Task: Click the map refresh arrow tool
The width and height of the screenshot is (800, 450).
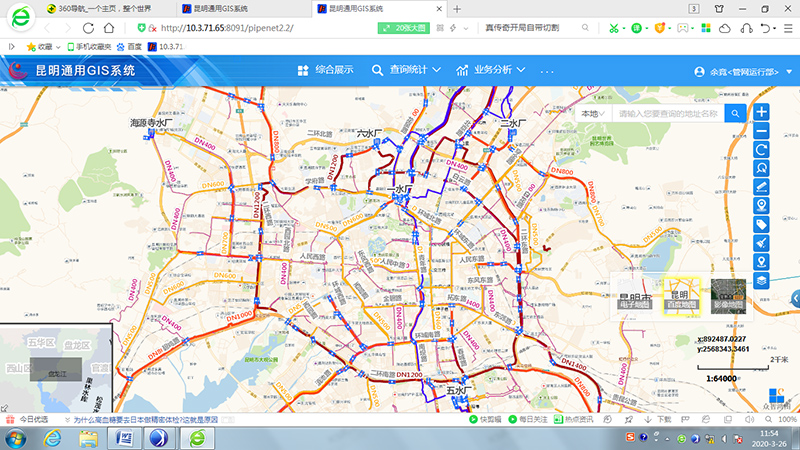Action: point(761,149)
